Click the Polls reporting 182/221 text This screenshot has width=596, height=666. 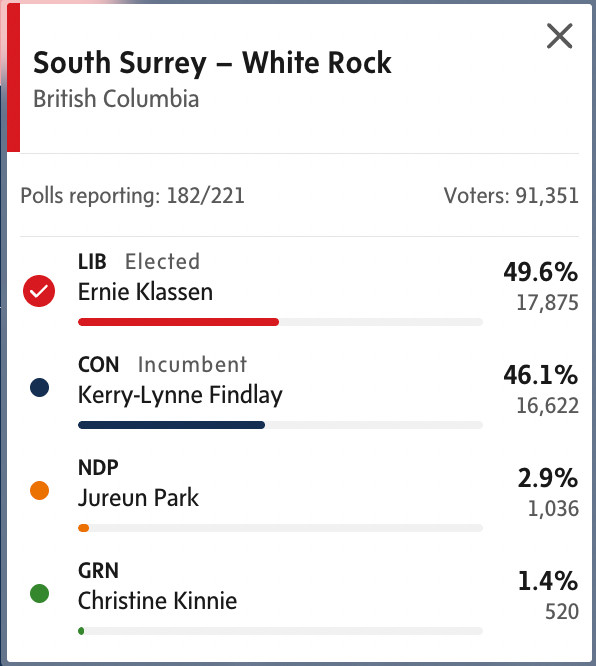click(133, 196)
